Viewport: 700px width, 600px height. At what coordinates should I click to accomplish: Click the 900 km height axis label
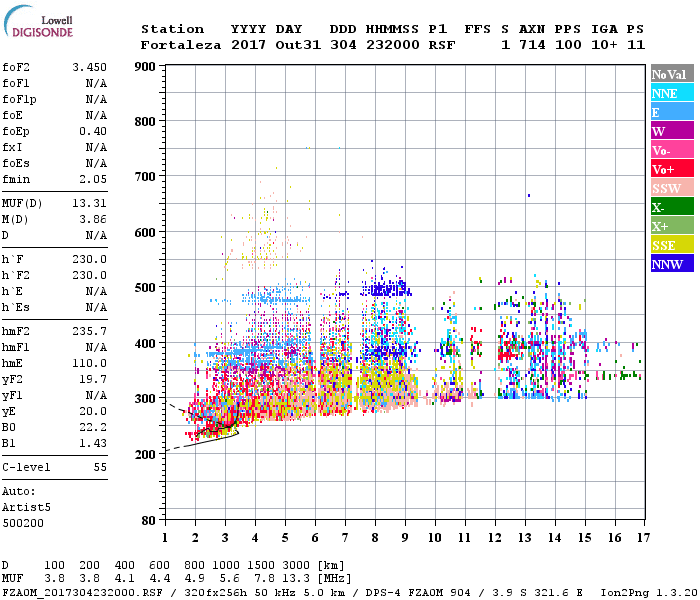pos(144,67)
